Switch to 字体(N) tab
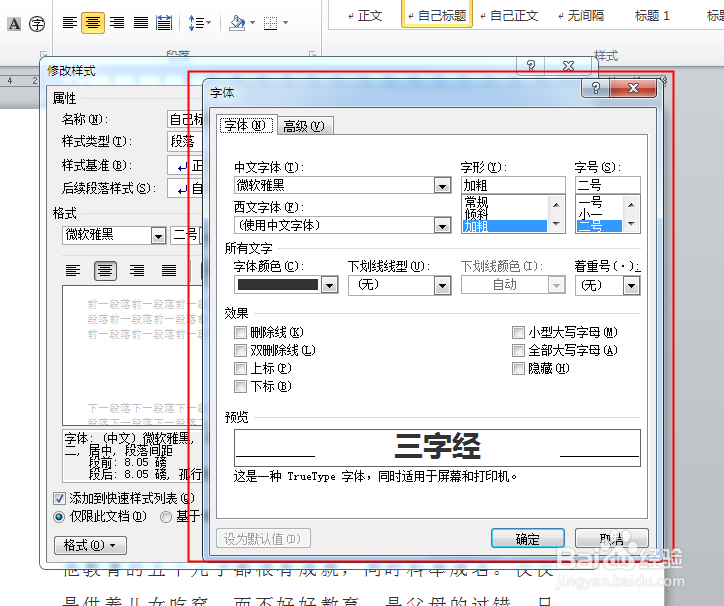The image size is (724, 606). [x=247, y=126]
